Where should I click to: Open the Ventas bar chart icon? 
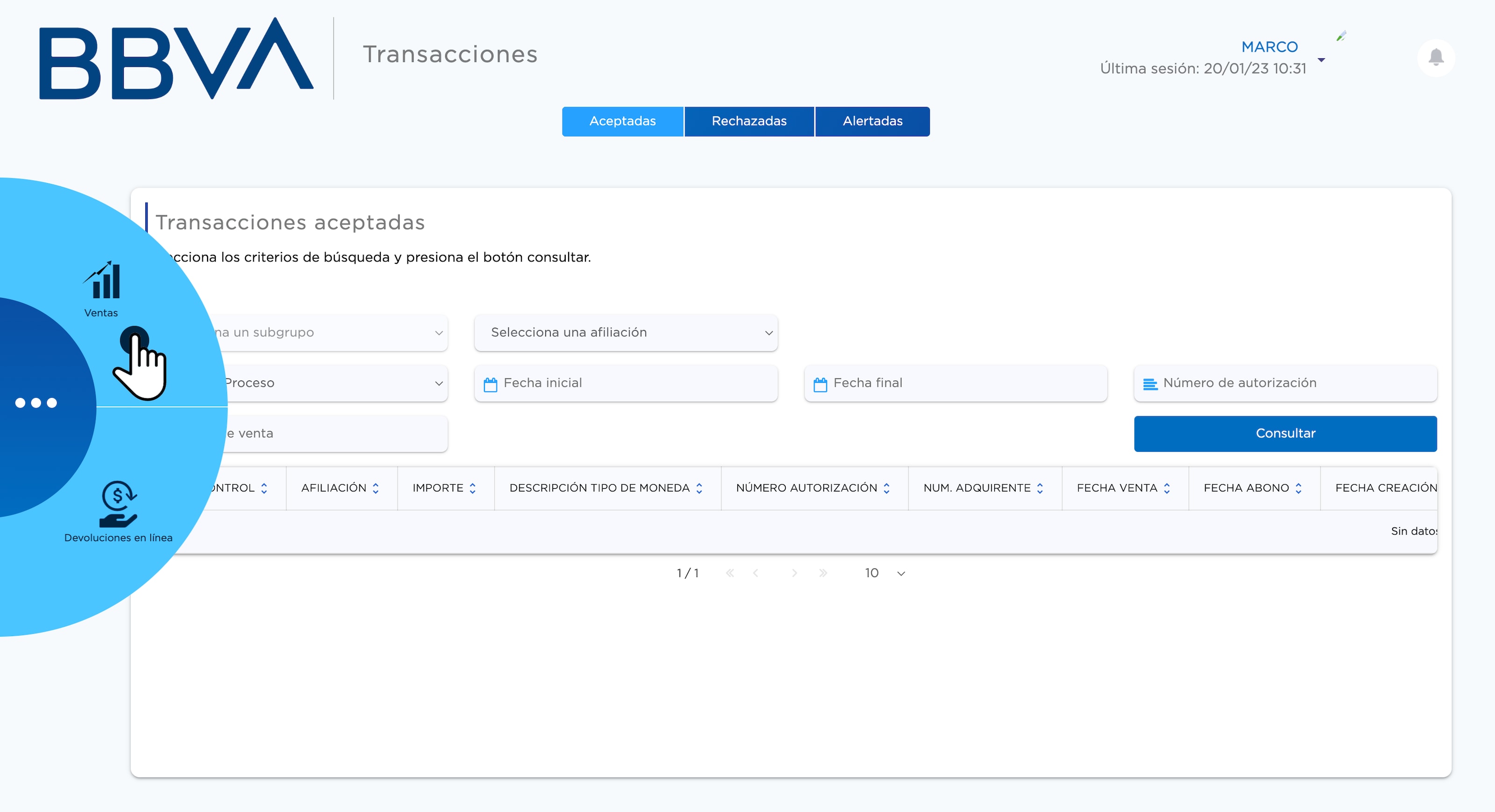pyautogui.click(x=102, y=281)
